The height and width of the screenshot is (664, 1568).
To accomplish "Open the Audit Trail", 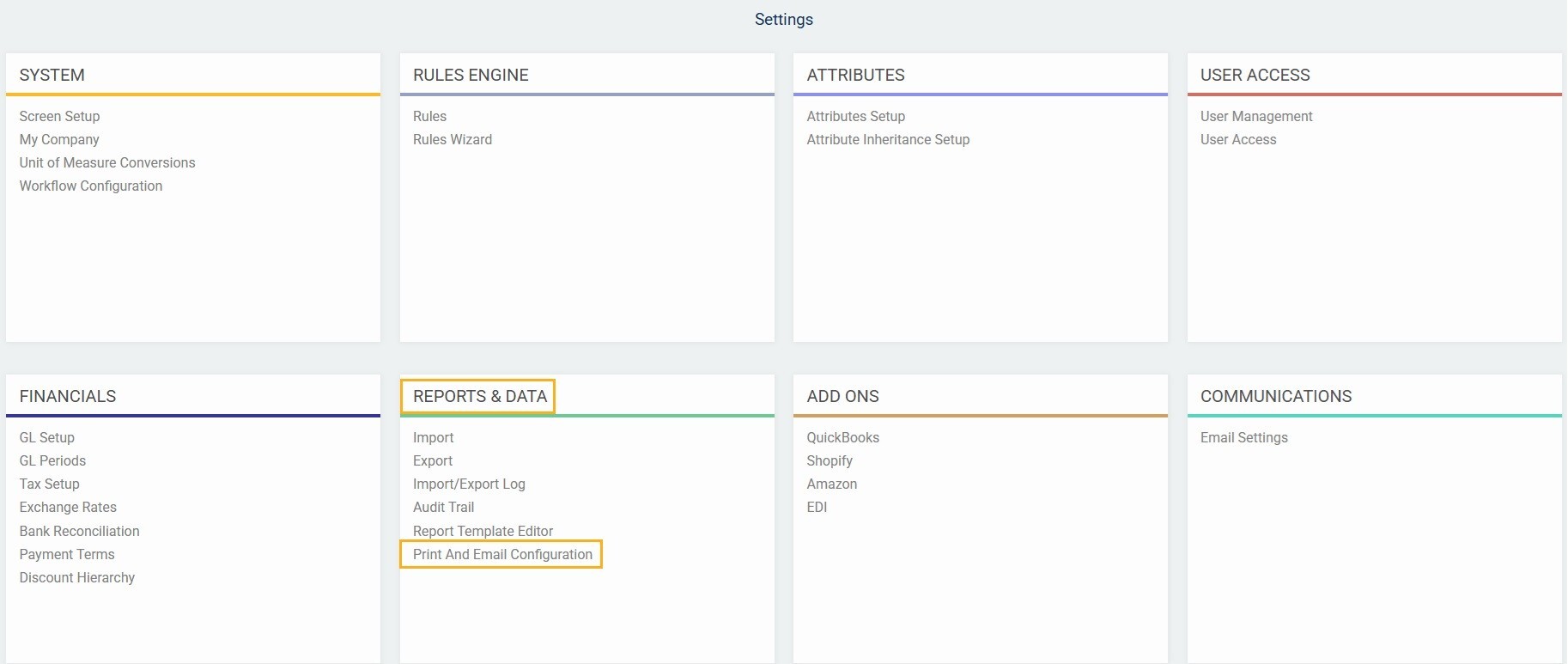I will point(443,507).
